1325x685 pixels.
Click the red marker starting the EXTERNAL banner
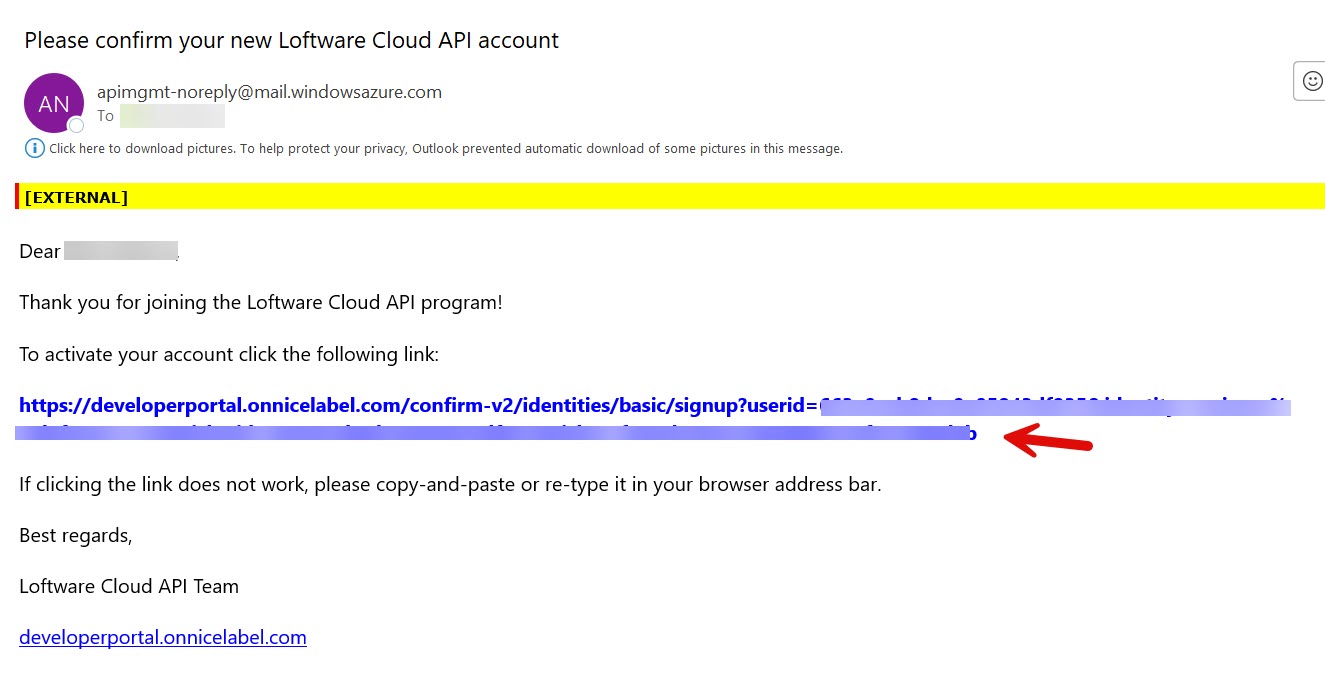click(x=17, y=197)
